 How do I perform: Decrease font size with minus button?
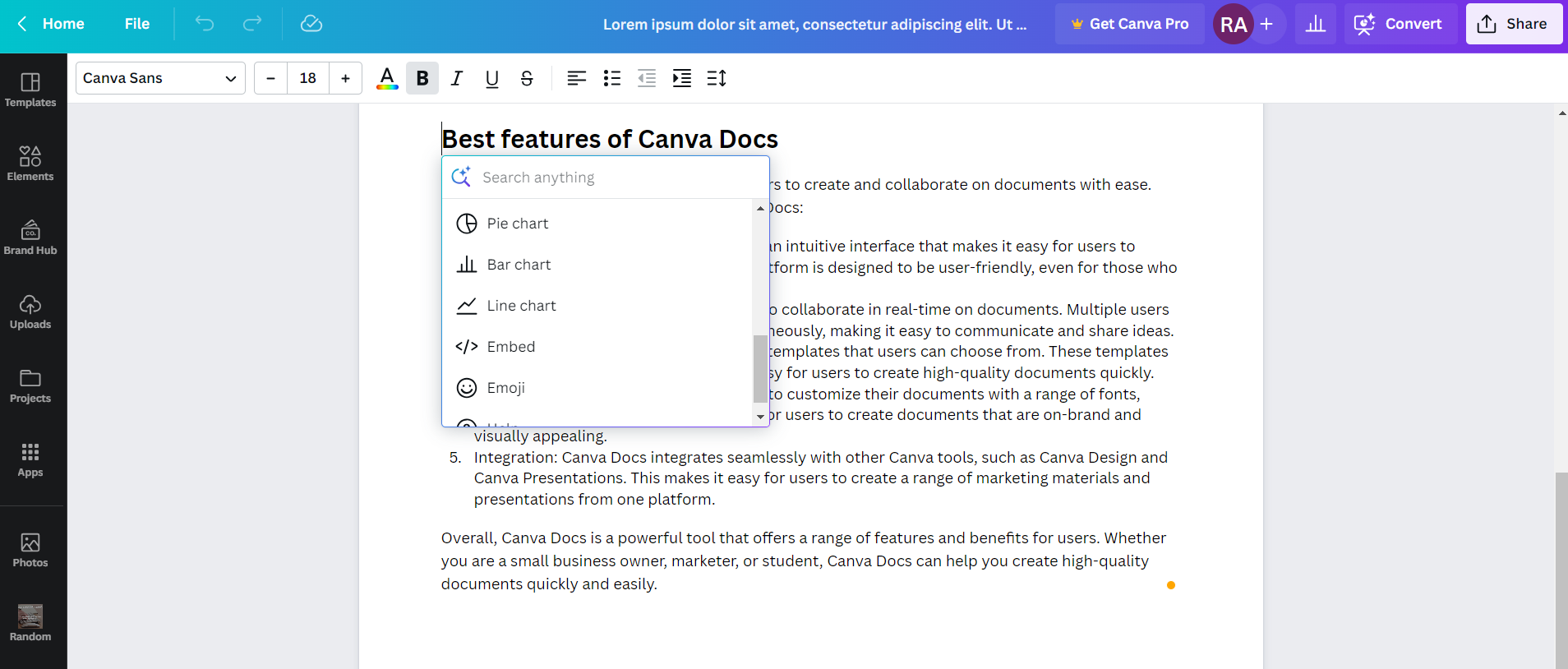(270, 78)
